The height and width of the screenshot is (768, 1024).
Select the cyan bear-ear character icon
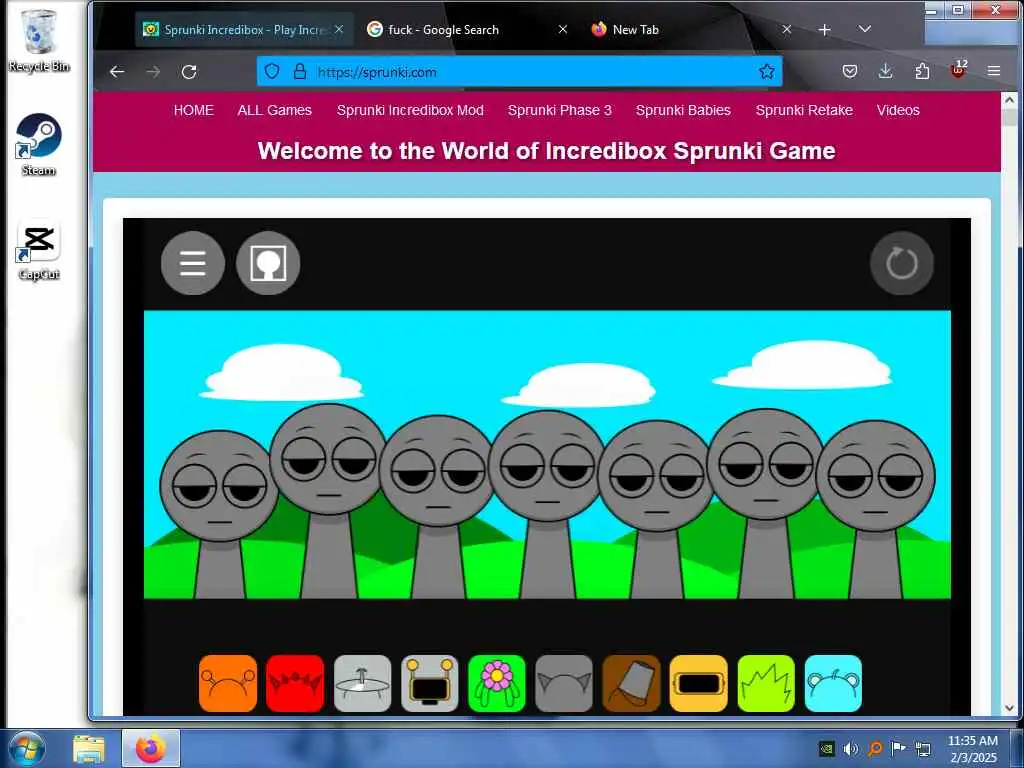click(x=833, y=683)
